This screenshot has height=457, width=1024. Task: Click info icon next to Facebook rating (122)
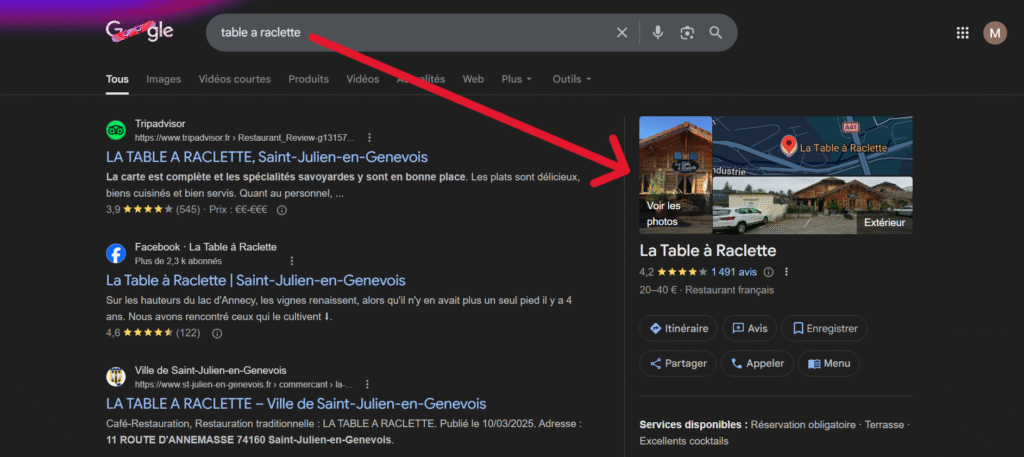217,333
